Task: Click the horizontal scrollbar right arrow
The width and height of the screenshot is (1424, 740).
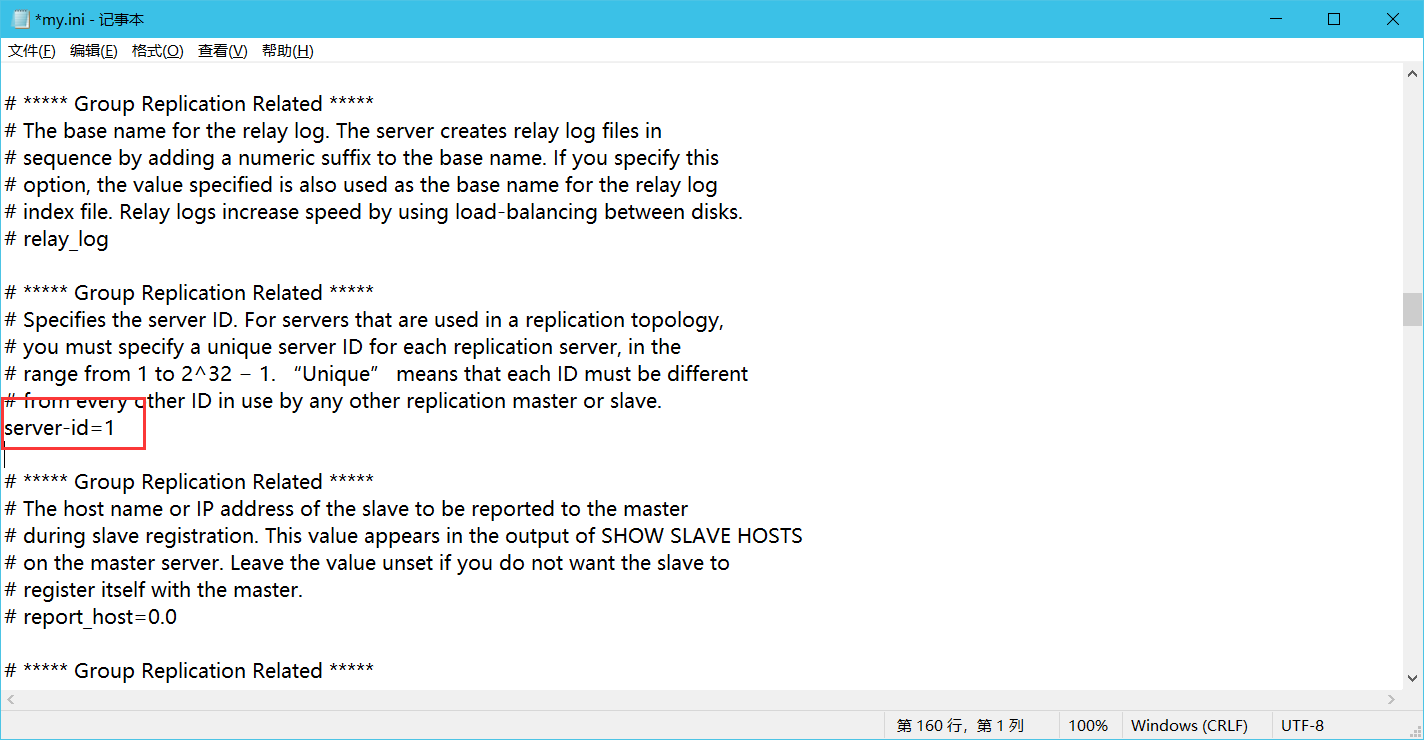Action: (1392, 700)
